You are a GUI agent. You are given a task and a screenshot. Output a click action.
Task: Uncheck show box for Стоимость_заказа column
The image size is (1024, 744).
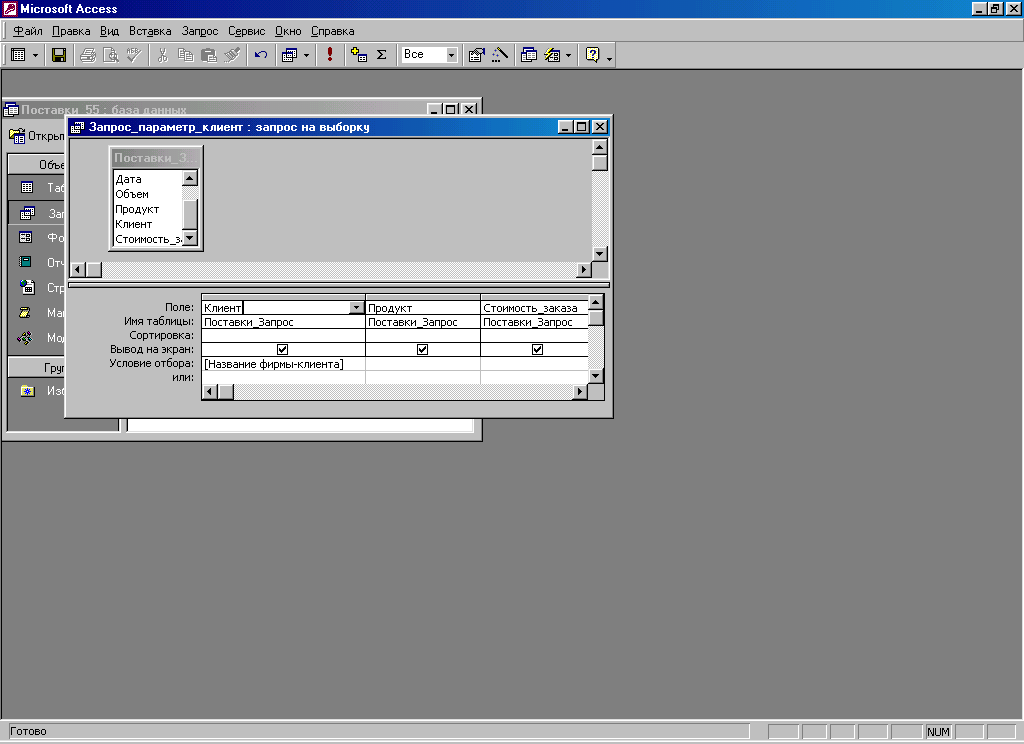click(x=537, y=349)
